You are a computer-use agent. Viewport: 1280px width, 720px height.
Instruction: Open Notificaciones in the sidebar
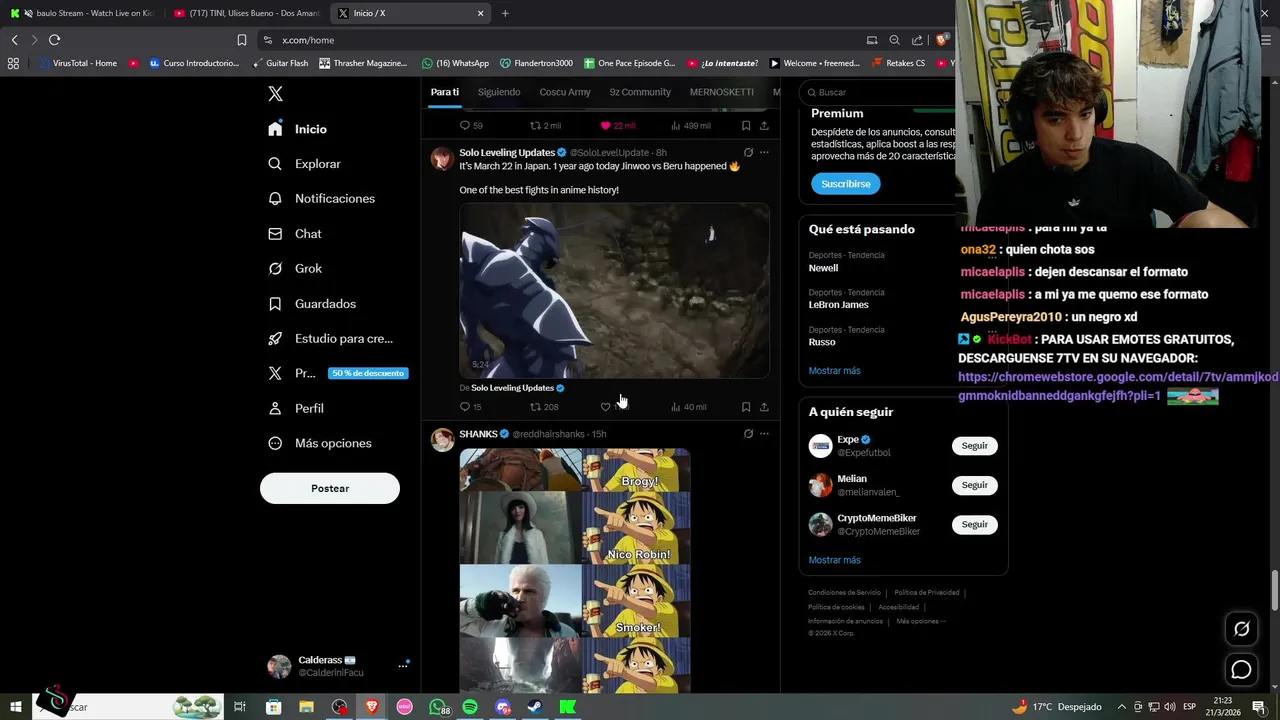(322, 199)
